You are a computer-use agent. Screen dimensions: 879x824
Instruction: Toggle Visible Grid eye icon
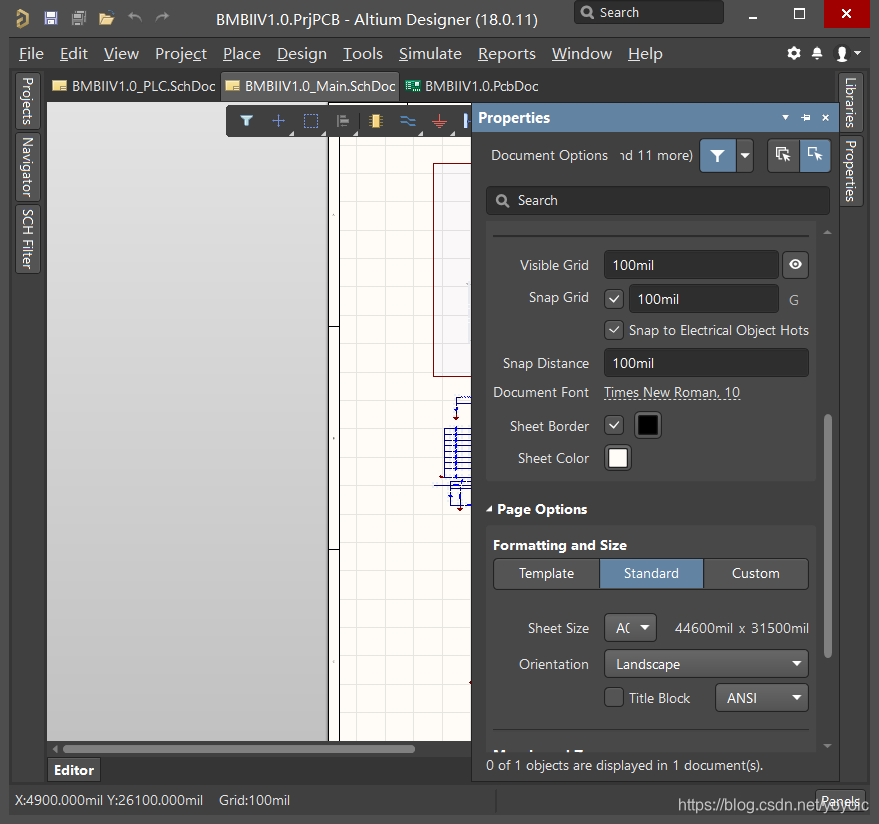[795, 265]
